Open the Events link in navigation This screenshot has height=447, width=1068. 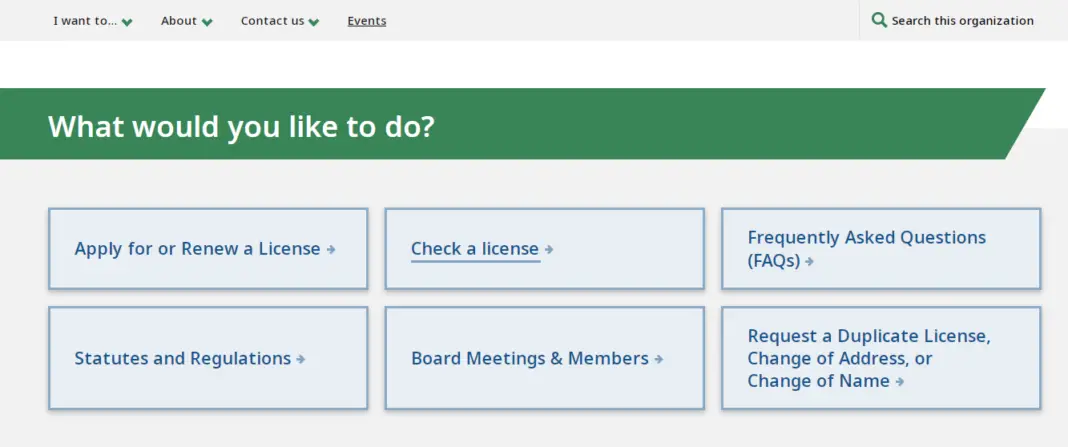[367, 21]
